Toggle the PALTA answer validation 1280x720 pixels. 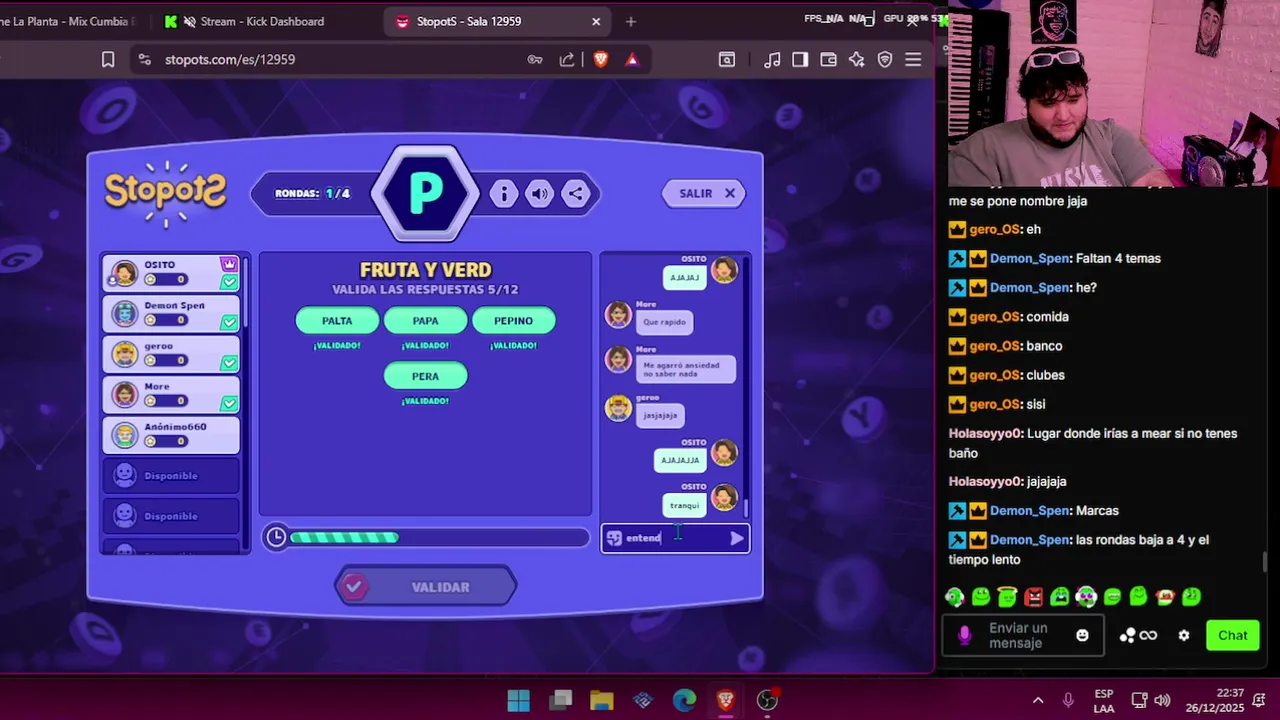coord(337,321)
